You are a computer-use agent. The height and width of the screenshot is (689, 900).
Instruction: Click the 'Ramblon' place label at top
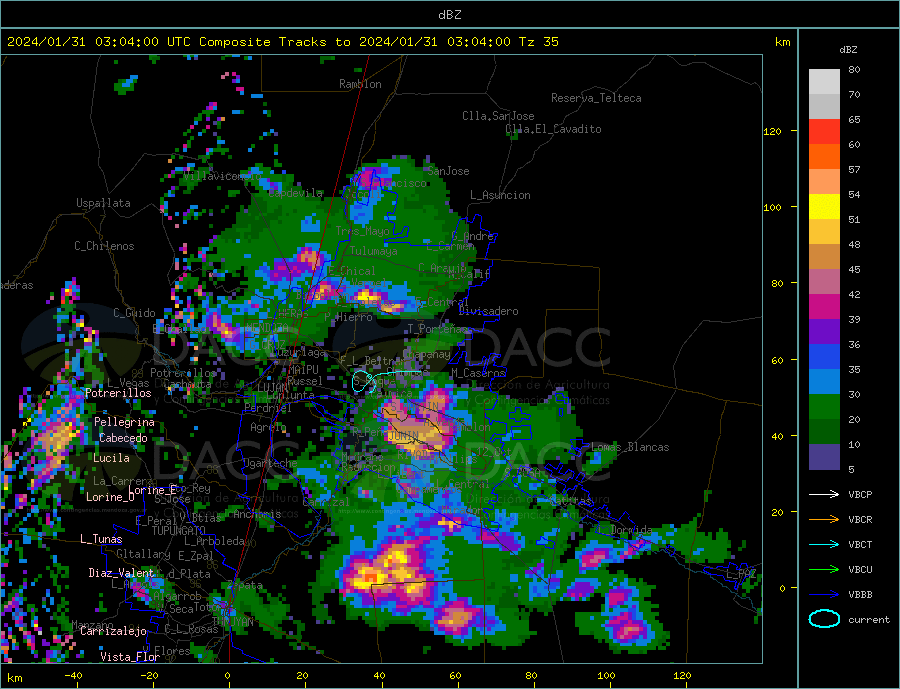coord(360,84)
